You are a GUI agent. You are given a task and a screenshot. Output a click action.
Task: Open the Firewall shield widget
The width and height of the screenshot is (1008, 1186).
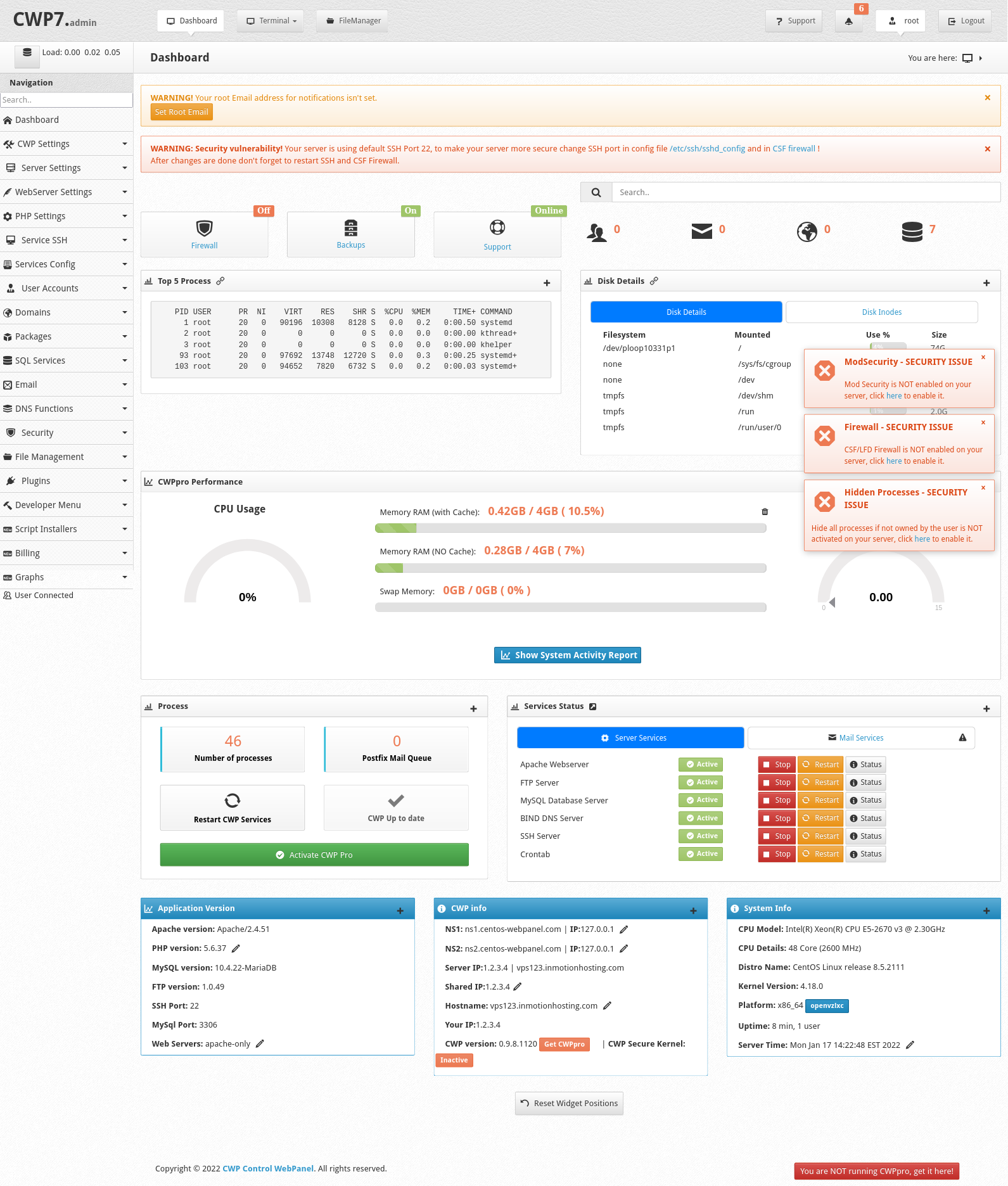tap(204, 227)
